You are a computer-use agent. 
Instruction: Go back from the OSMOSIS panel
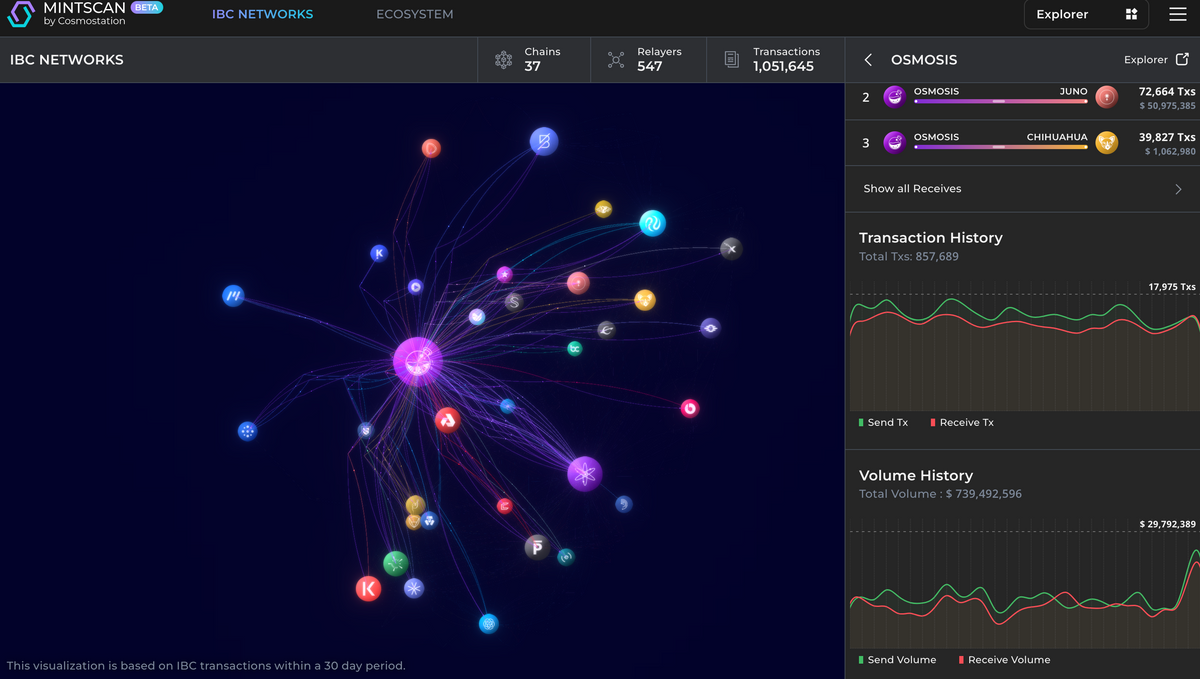click(868, 60)
